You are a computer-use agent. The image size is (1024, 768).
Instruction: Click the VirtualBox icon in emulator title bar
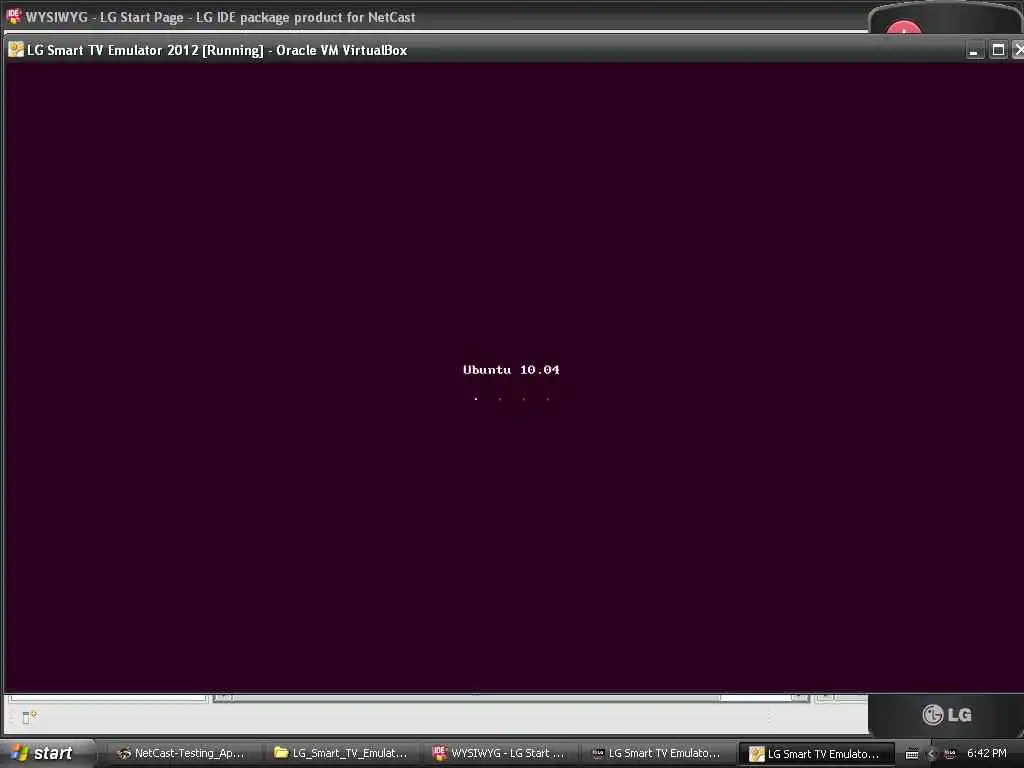pyautogui.click(x=16, y=50)
